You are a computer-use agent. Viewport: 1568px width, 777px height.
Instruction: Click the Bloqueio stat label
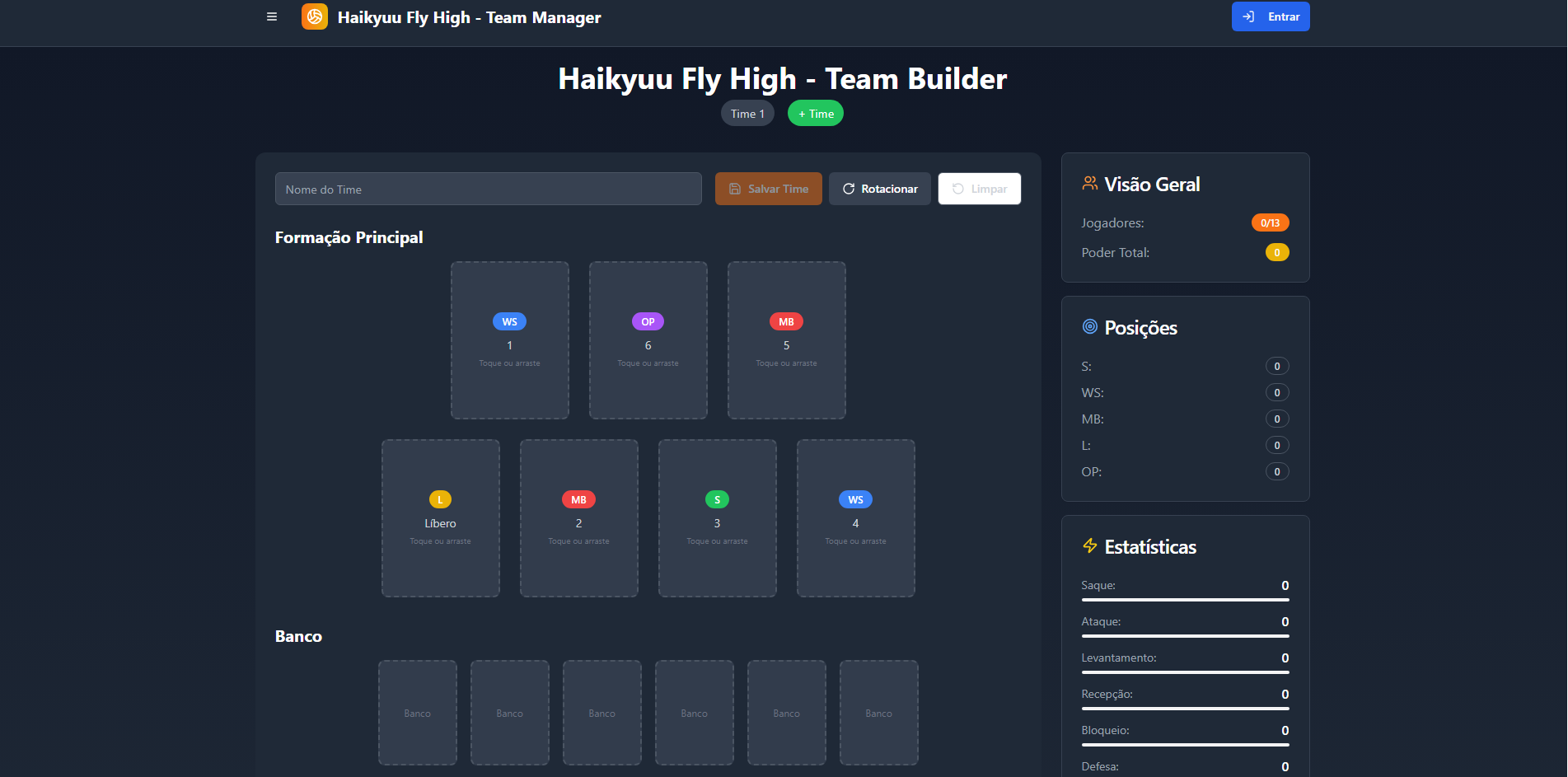tap(1106, 730)
